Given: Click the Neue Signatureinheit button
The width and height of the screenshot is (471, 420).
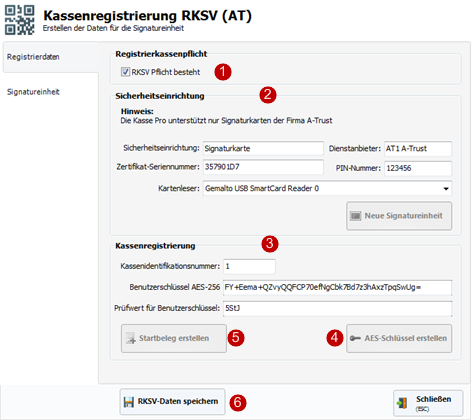Looking at the screenshot, I should point(399,216).
